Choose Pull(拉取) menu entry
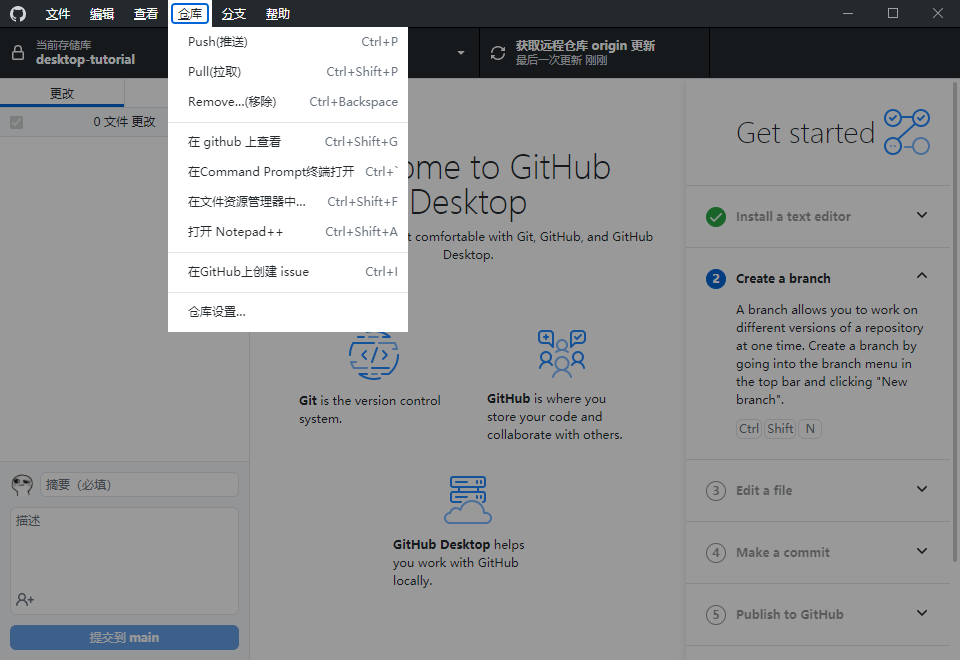Image resolution: width=960 pixels, height=660 pixels. click(288, 72)
